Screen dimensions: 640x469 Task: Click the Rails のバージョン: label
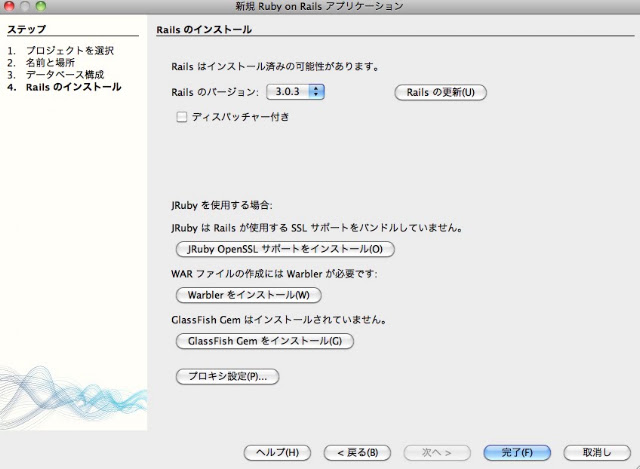(215, 92)
